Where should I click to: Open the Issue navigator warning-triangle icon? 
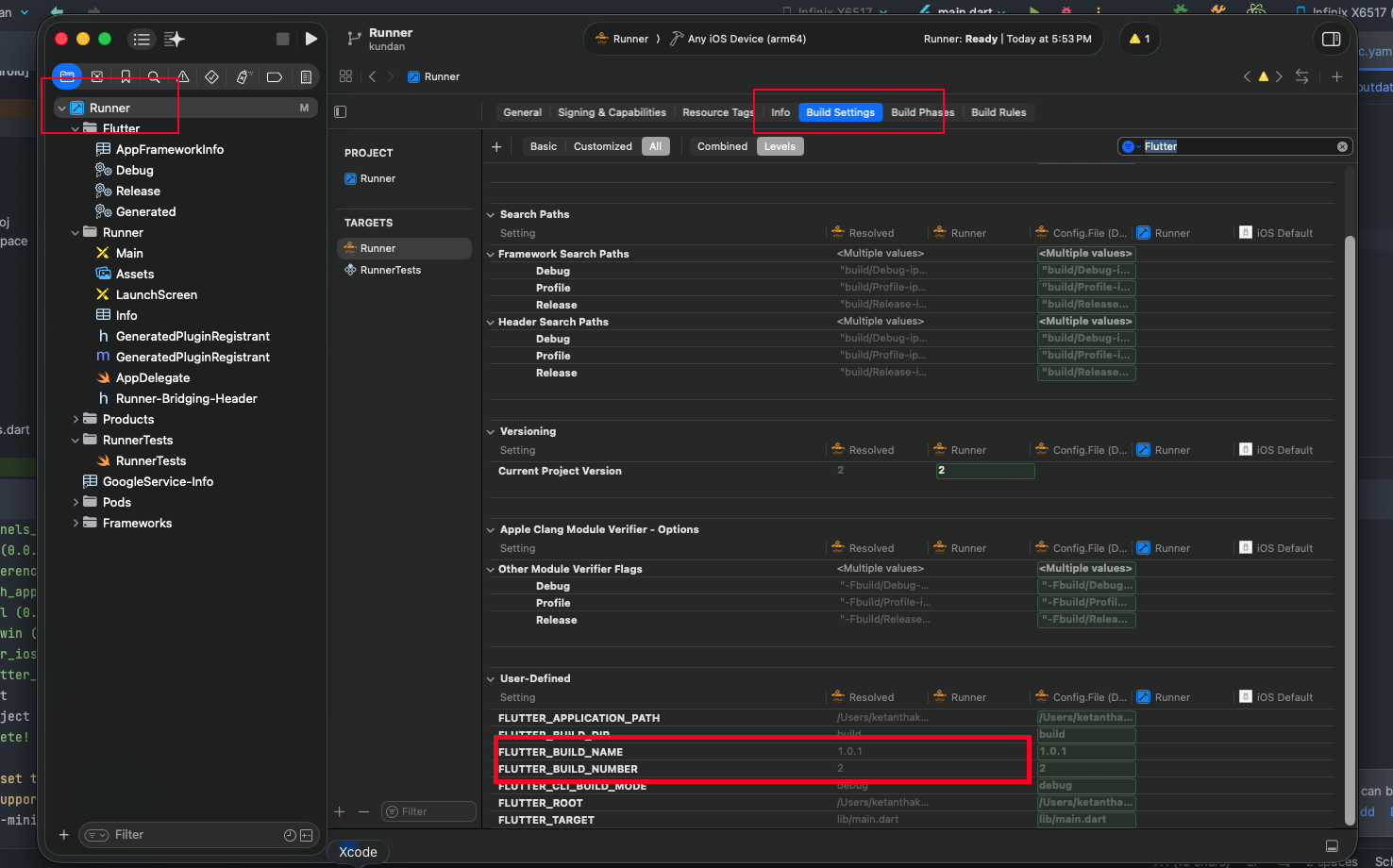pyautogui.click(x=183, y=76)
